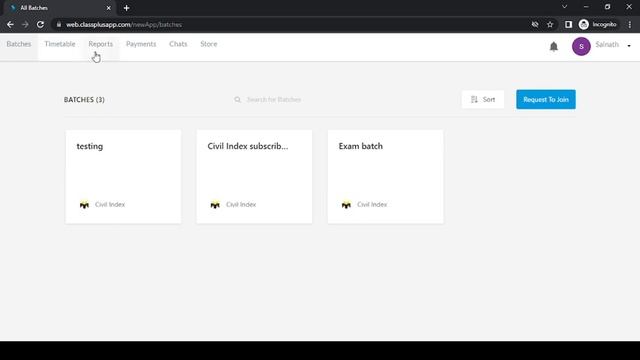Viewport: 640px width, 360px height.
Task: View site info via the lock icon
Action: coord(59,24)
